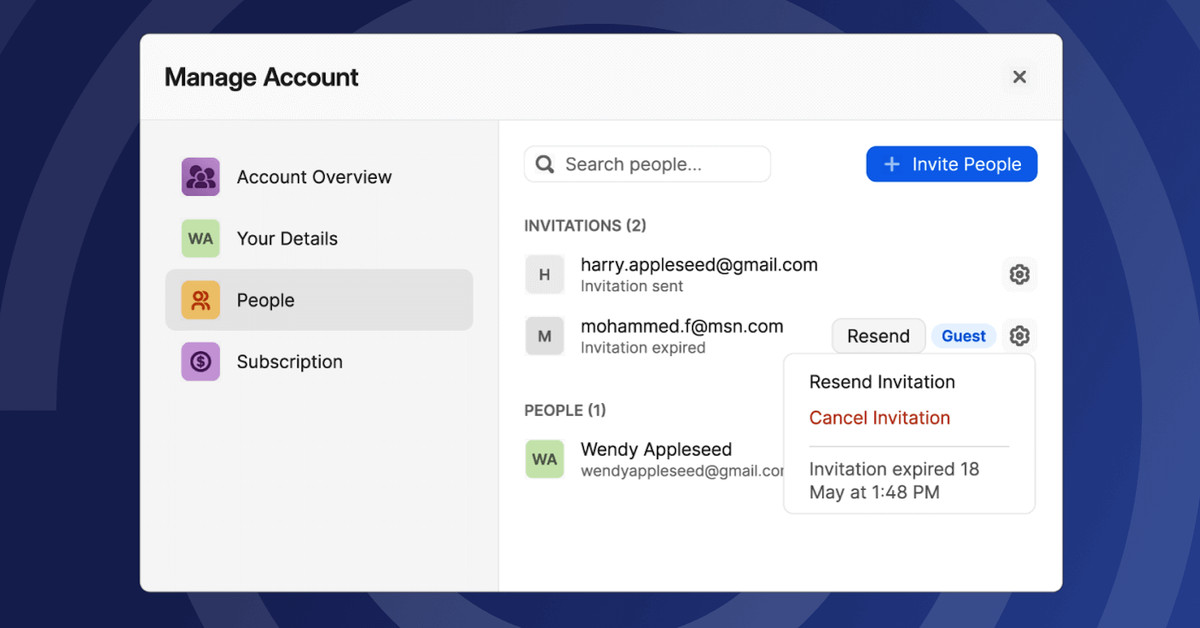Image resolution: width=1200 pixels, height=628 pixels.
Task: Click the WA badge next to Your Details
Action: point(200,238)
